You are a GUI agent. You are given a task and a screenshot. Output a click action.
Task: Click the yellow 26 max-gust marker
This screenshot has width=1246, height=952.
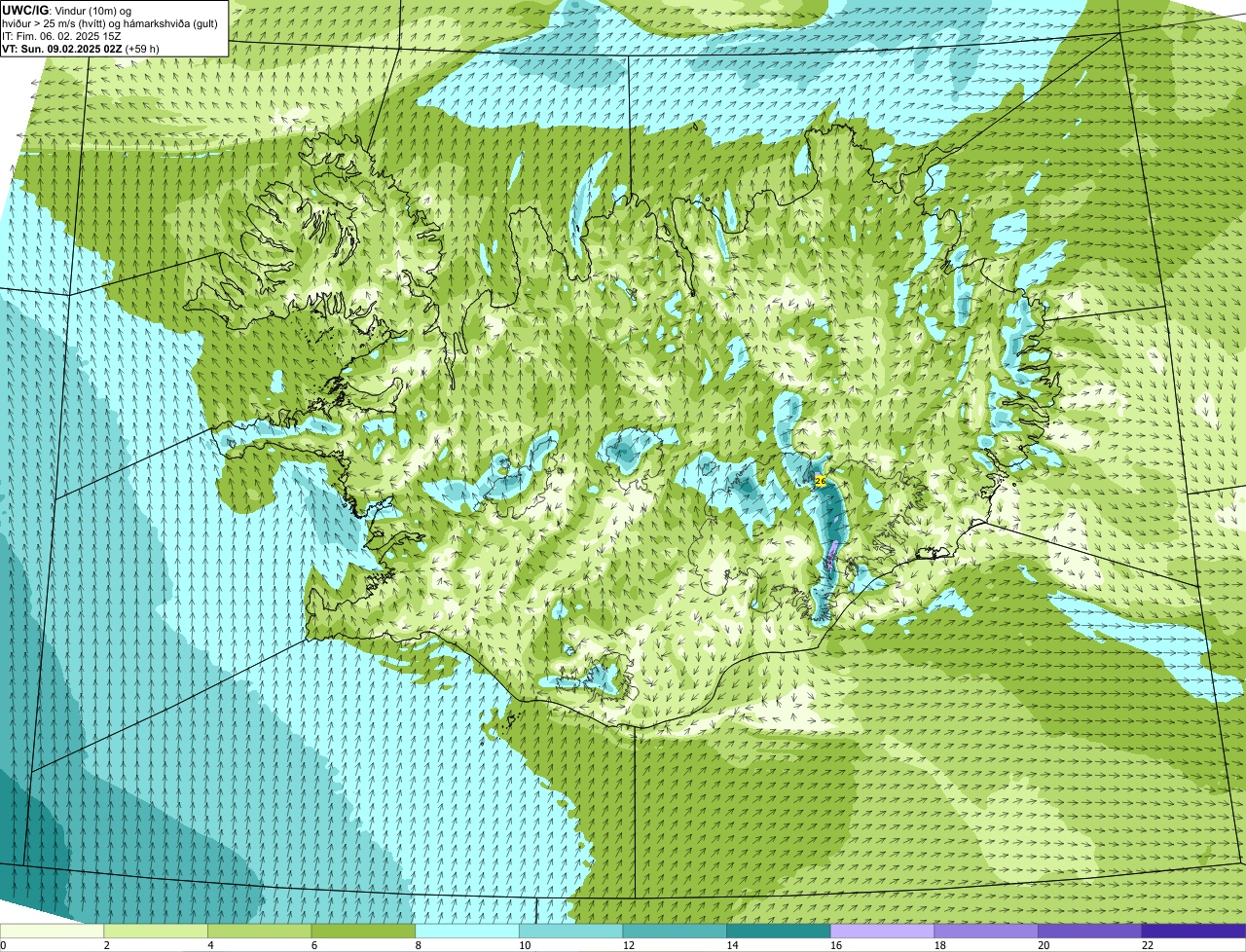coord(820,480)
